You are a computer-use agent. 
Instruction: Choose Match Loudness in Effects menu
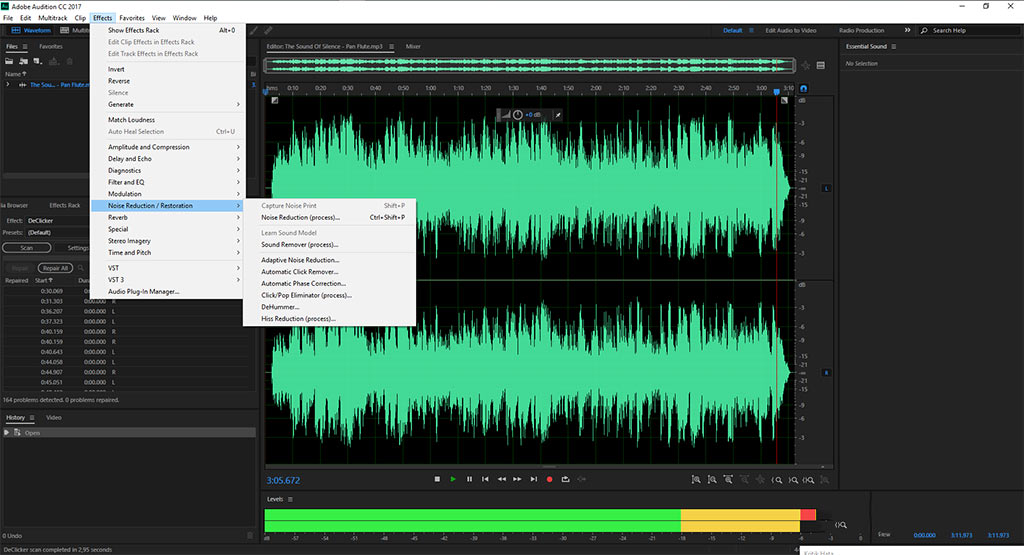[x=169, y=119]
